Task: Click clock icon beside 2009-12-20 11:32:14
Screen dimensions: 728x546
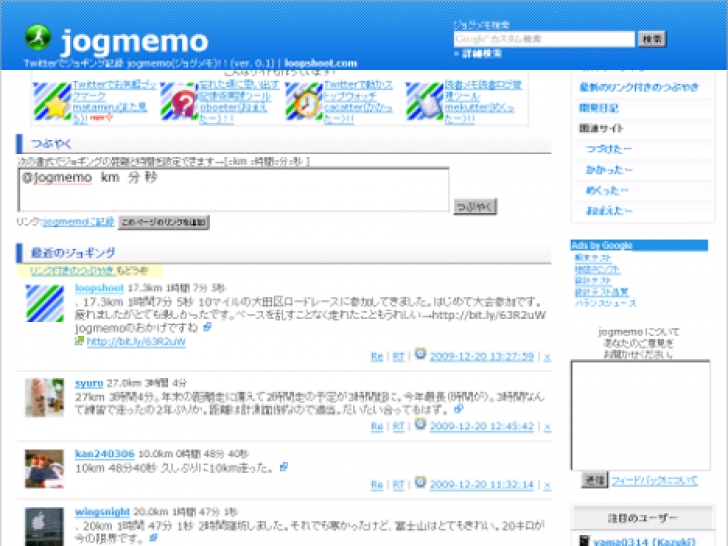Action: 420,482
